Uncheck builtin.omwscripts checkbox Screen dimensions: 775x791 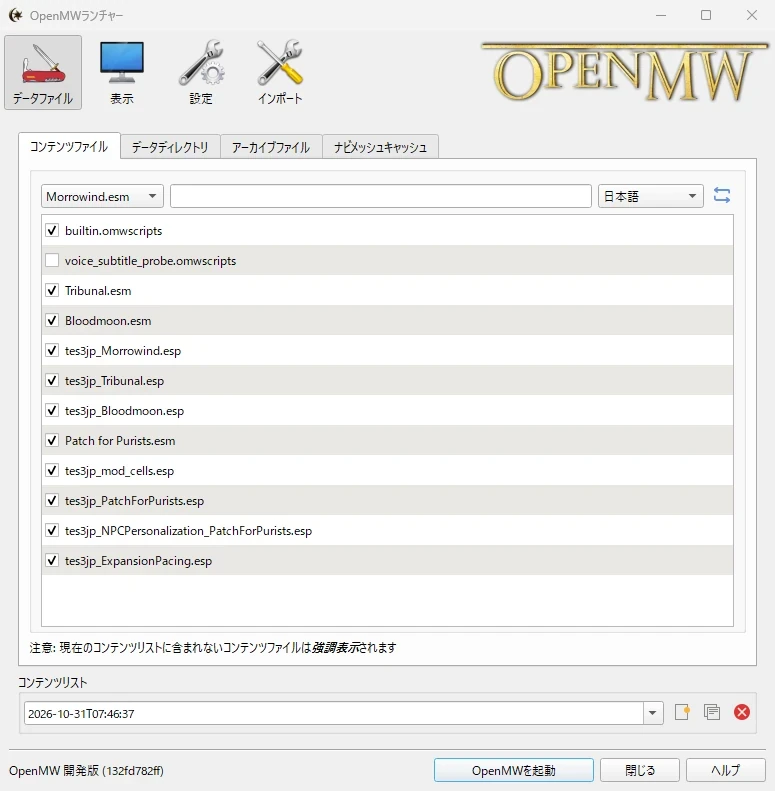(x=52, y=231)
